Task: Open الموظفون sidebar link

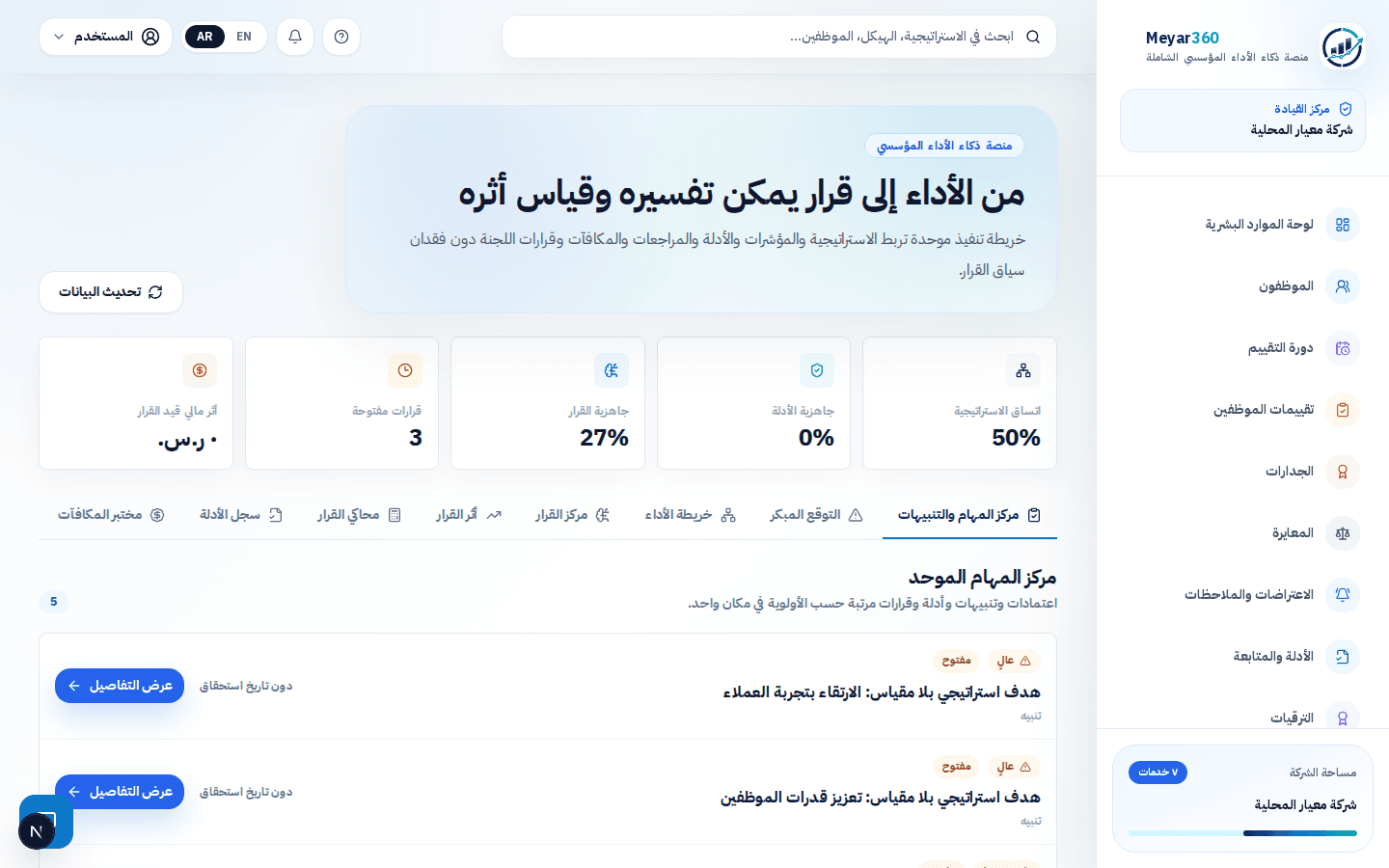Action: [1242, 286]
